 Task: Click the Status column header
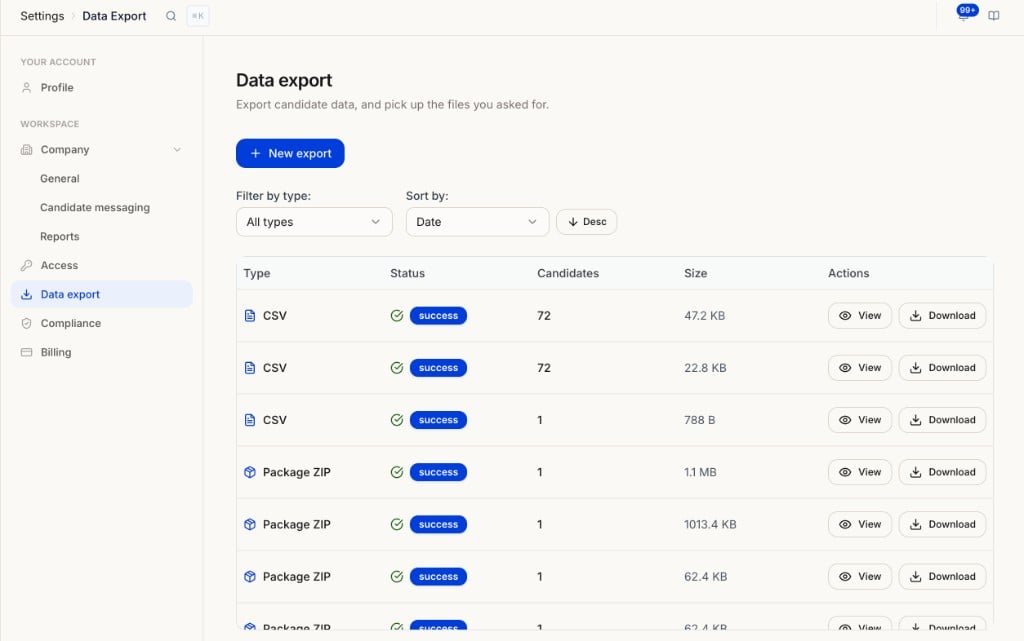tap(408, 274)
